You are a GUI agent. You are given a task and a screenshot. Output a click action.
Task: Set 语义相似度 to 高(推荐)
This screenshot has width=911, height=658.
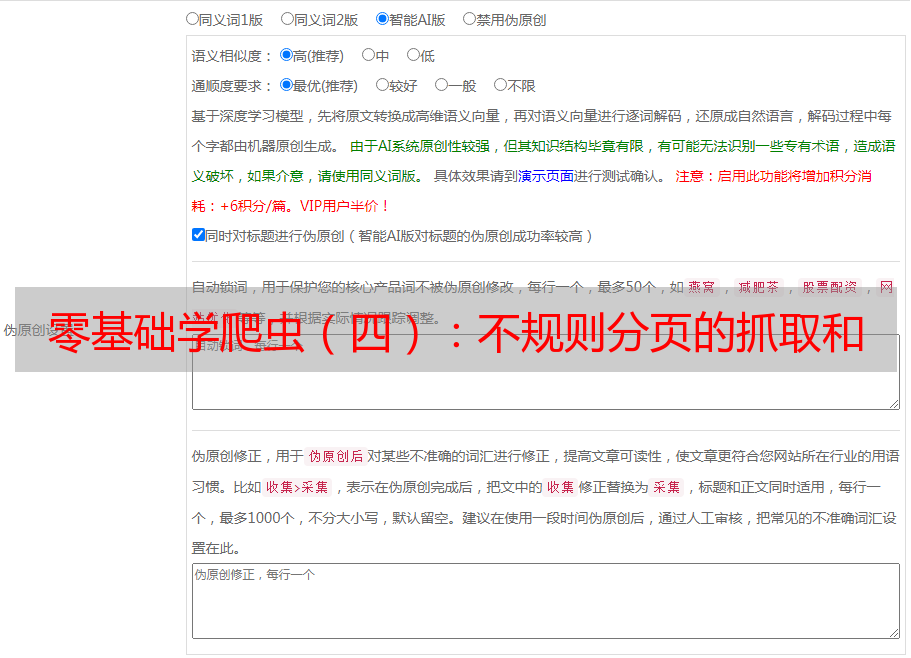pyautogui.click(x=286, y=55)
